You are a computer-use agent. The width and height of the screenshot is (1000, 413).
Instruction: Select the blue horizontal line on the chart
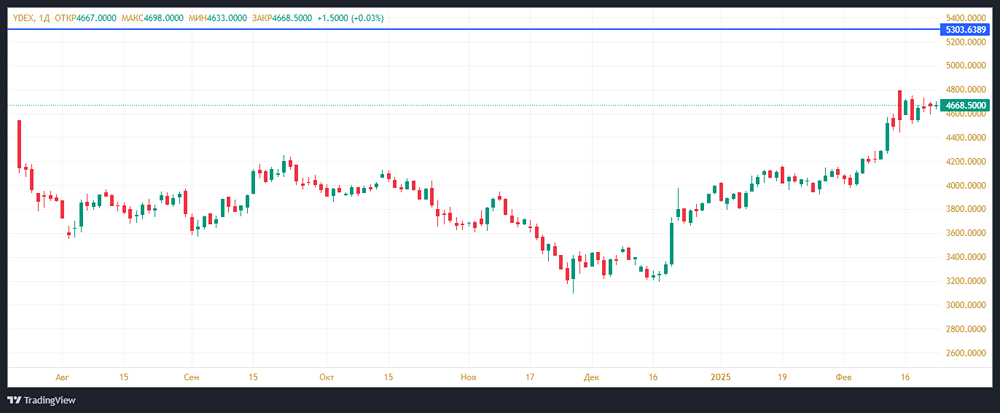[x=472, y=29]
